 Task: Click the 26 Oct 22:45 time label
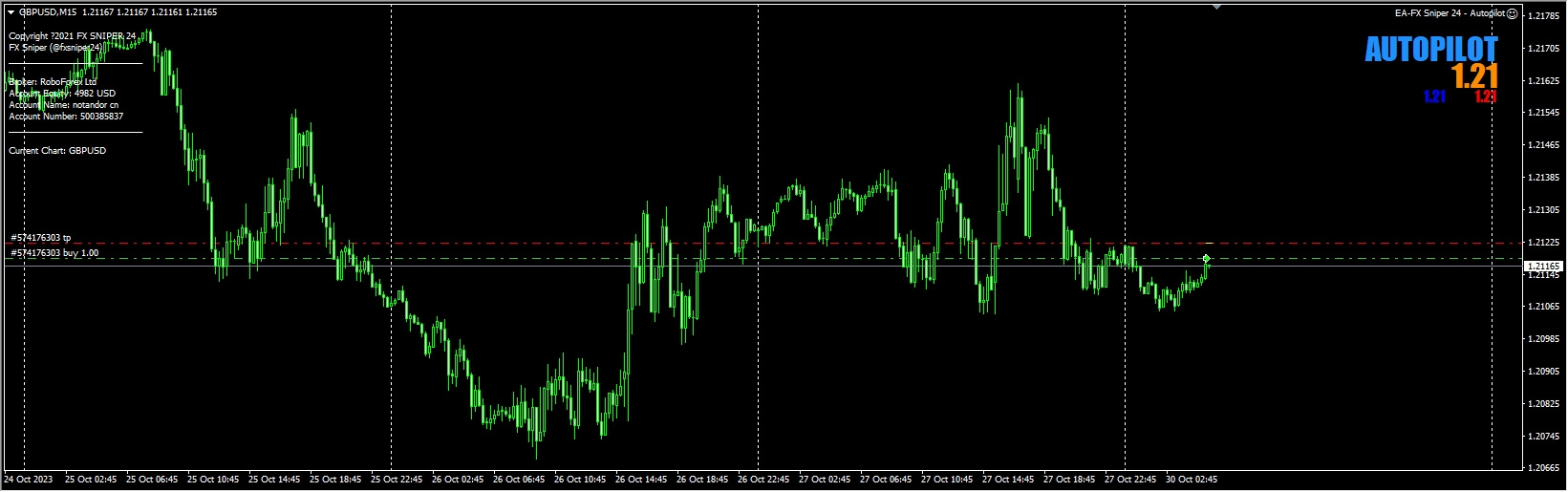pos(763,480)
